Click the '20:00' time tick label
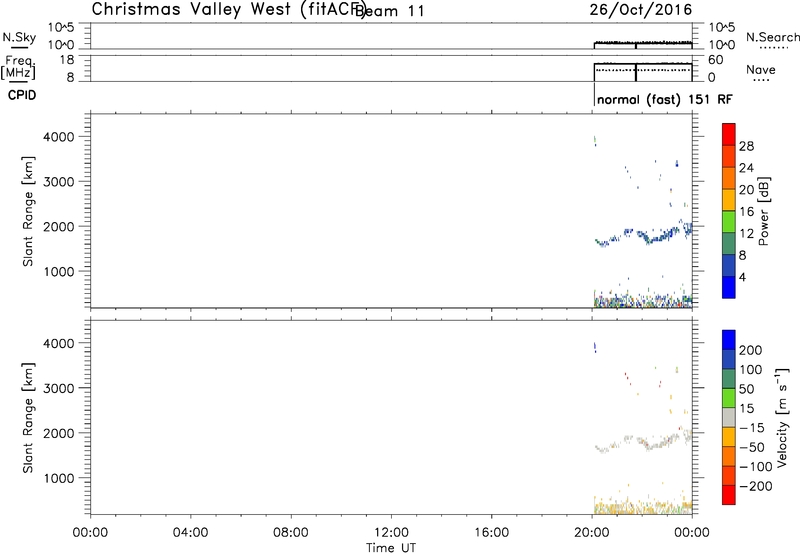 click(591, 533)
